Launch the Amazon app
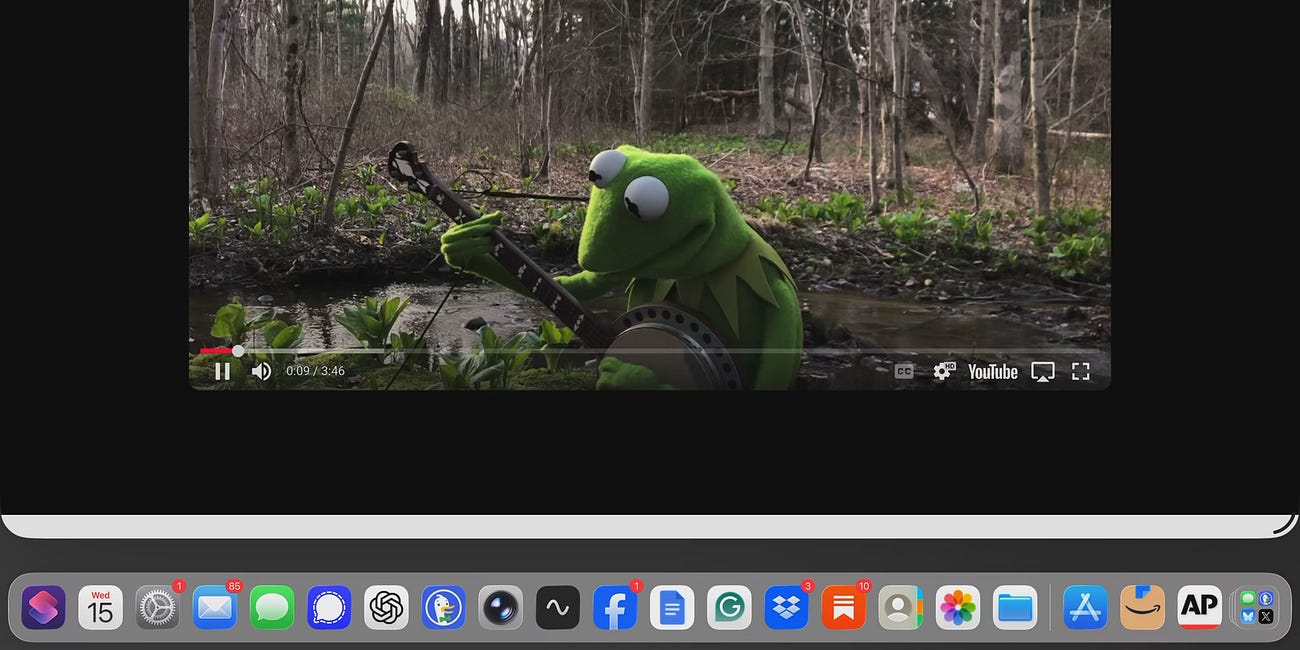The width and height of the screenshot is (1300, 650). pyautogui.click(x=1142, y=607)
